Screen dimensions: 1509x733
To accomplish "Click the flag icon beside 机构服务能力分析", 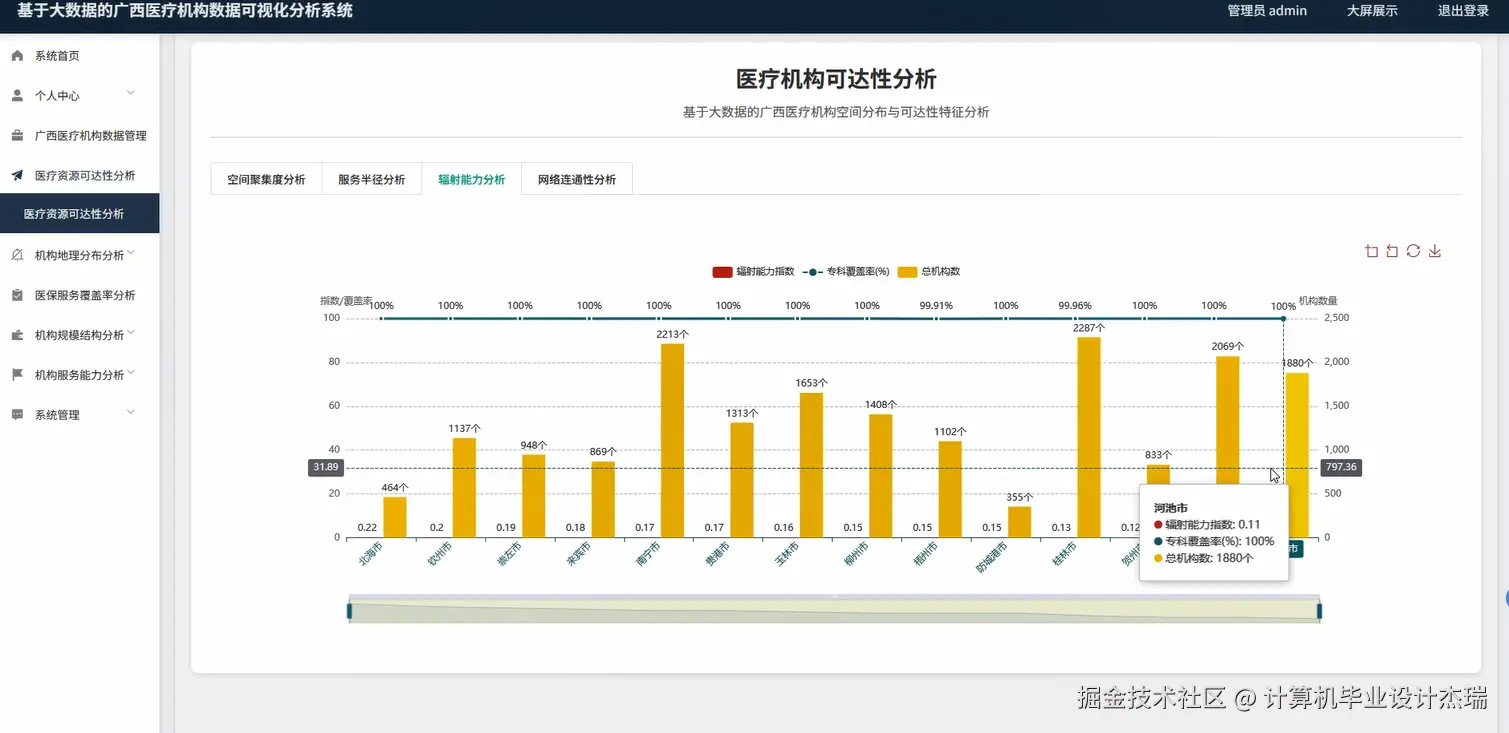I will point(17,375).
